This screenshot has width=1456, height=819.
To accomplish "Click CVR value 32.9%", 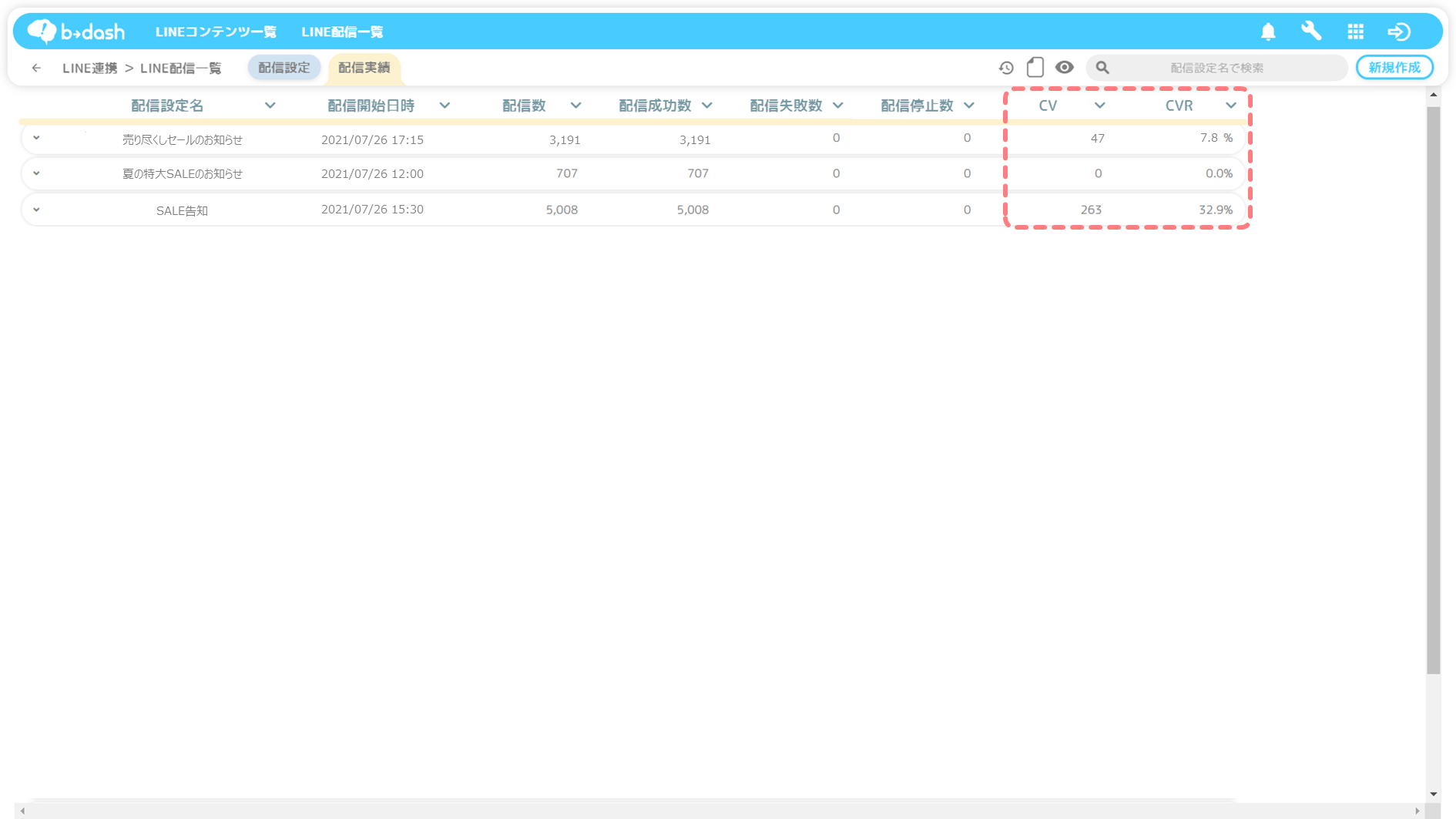I will [1216, 210].
